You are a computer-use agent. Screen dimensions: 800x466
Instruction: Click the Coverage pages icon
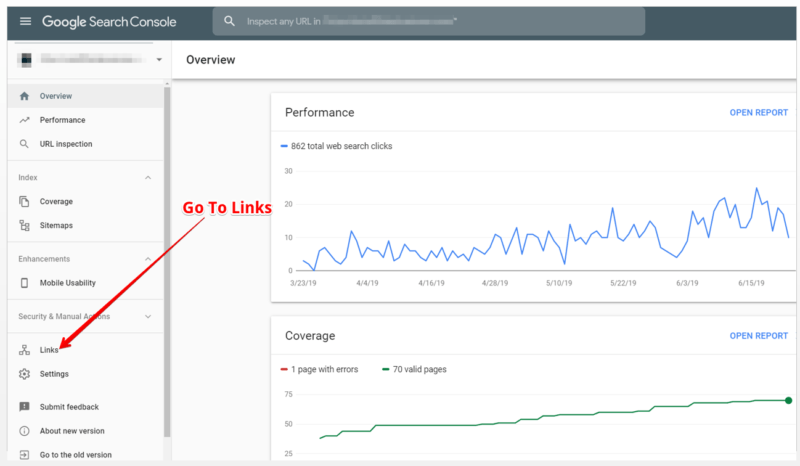(x=24, y=201)
